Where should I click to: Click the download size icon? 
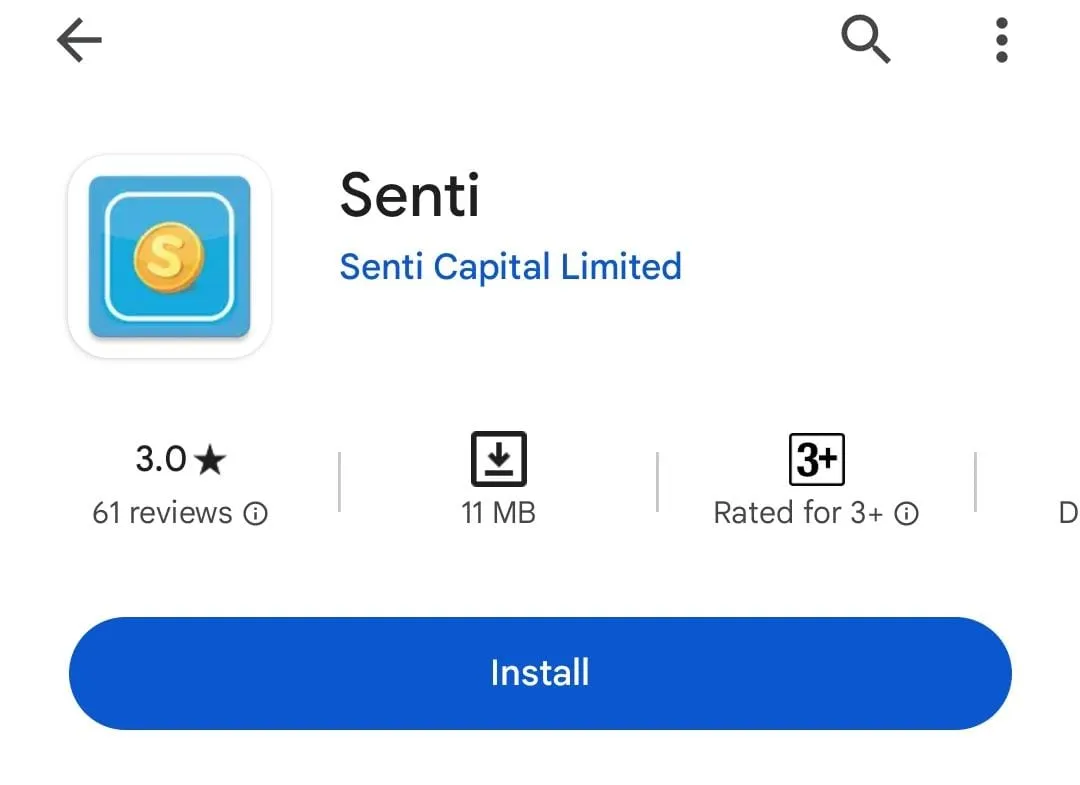(x=498, y=459)
